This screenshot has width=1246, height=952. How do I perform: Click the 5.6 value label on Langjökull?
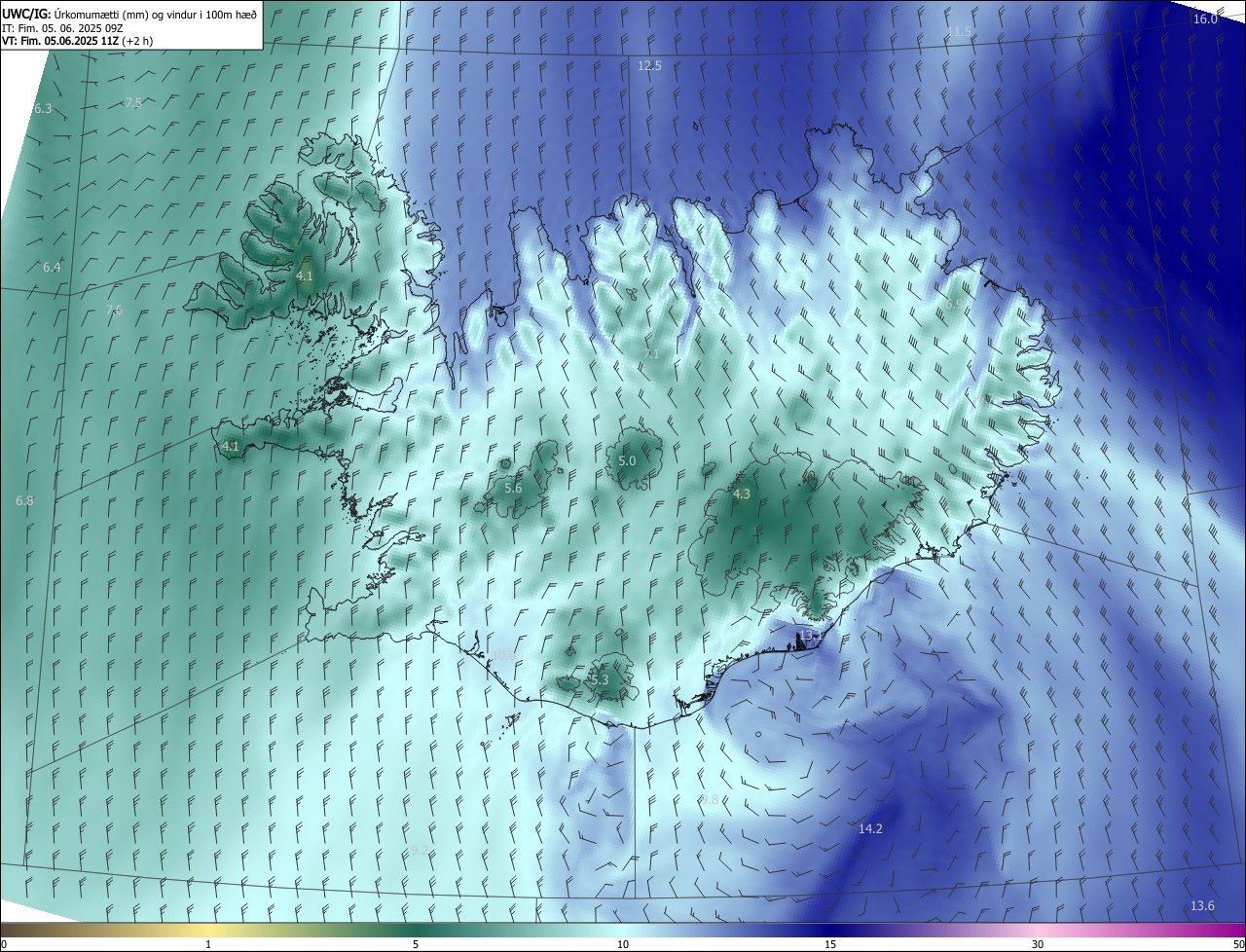click(x=513, y=489)
